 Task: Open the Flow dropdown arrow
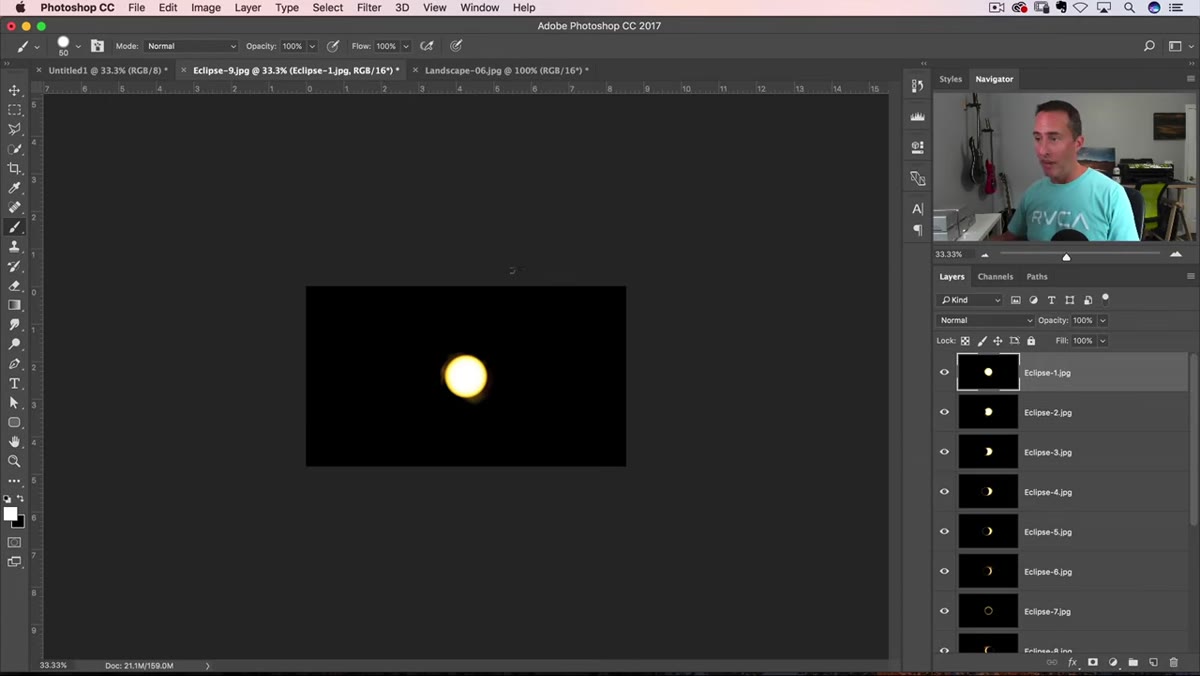point(406,46)
